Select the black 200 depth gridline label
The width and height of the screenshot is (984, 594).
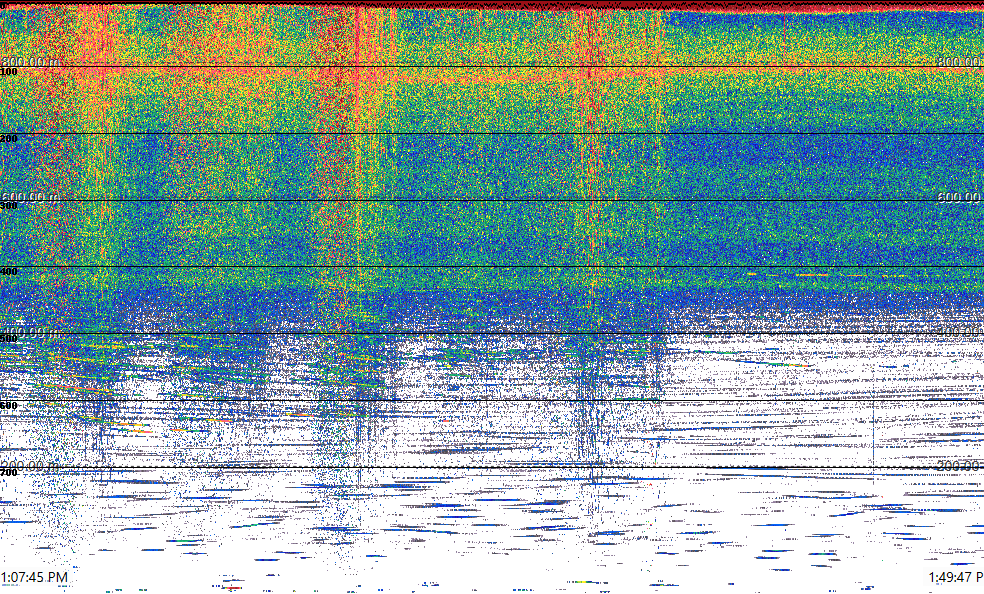click(9, 139)
